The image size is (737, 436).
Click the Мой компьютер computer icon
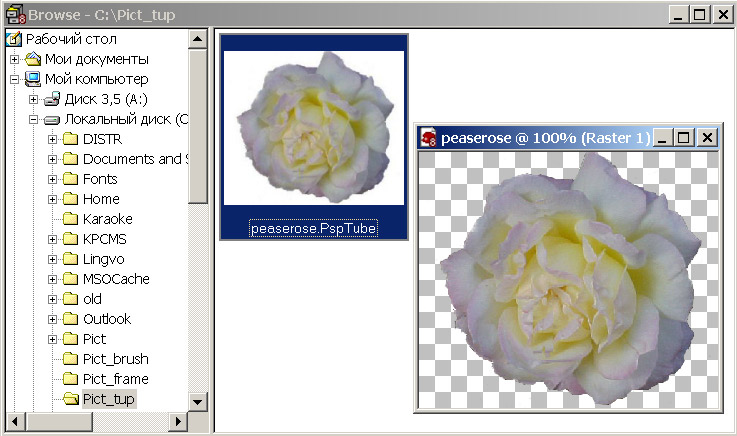[33, 79]
